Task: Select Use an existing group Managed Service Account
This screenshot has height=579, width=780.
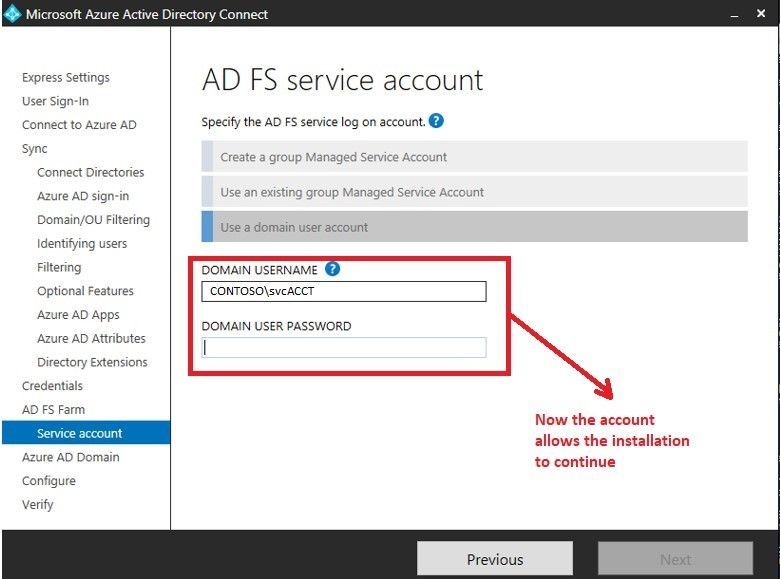Action: (x=474, y=192)
